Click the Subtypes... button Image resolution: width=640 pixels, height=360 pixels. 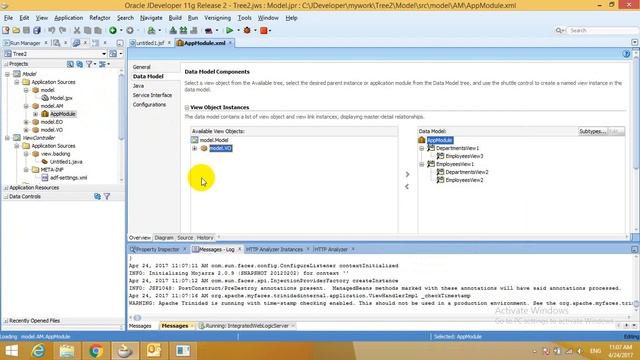592,131
